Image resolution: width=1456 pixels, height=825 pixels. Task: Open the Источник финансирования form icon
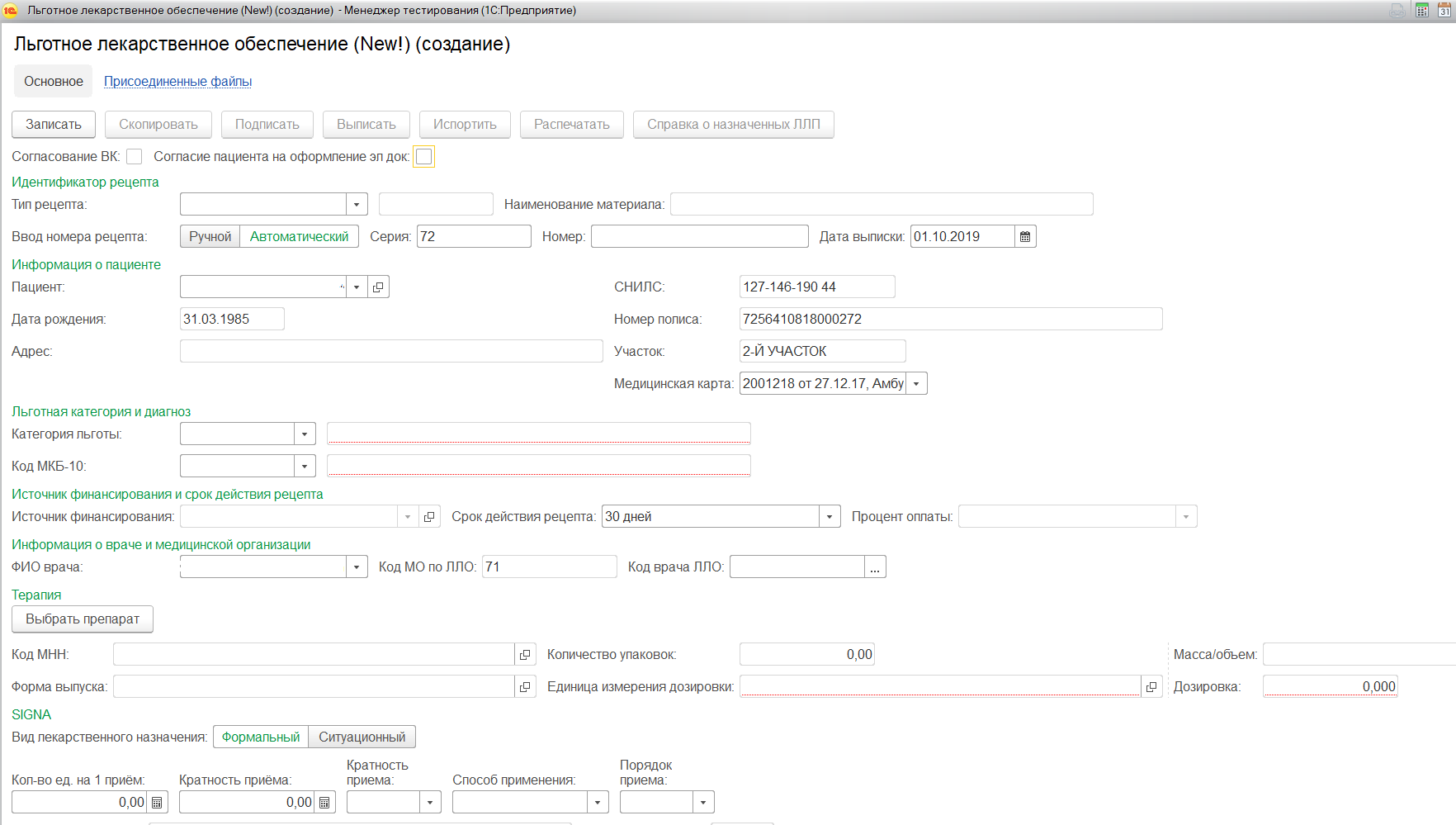click(x=429, y=516)
